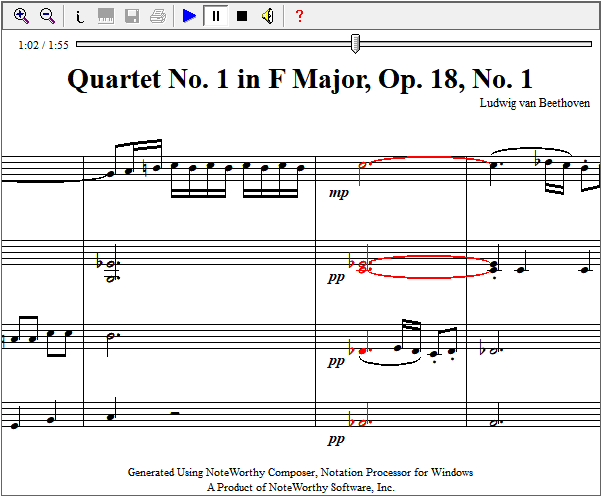The image size is (602, 497).
Task: Click the pp marking under the bottom staff
Action: [336, 439]
